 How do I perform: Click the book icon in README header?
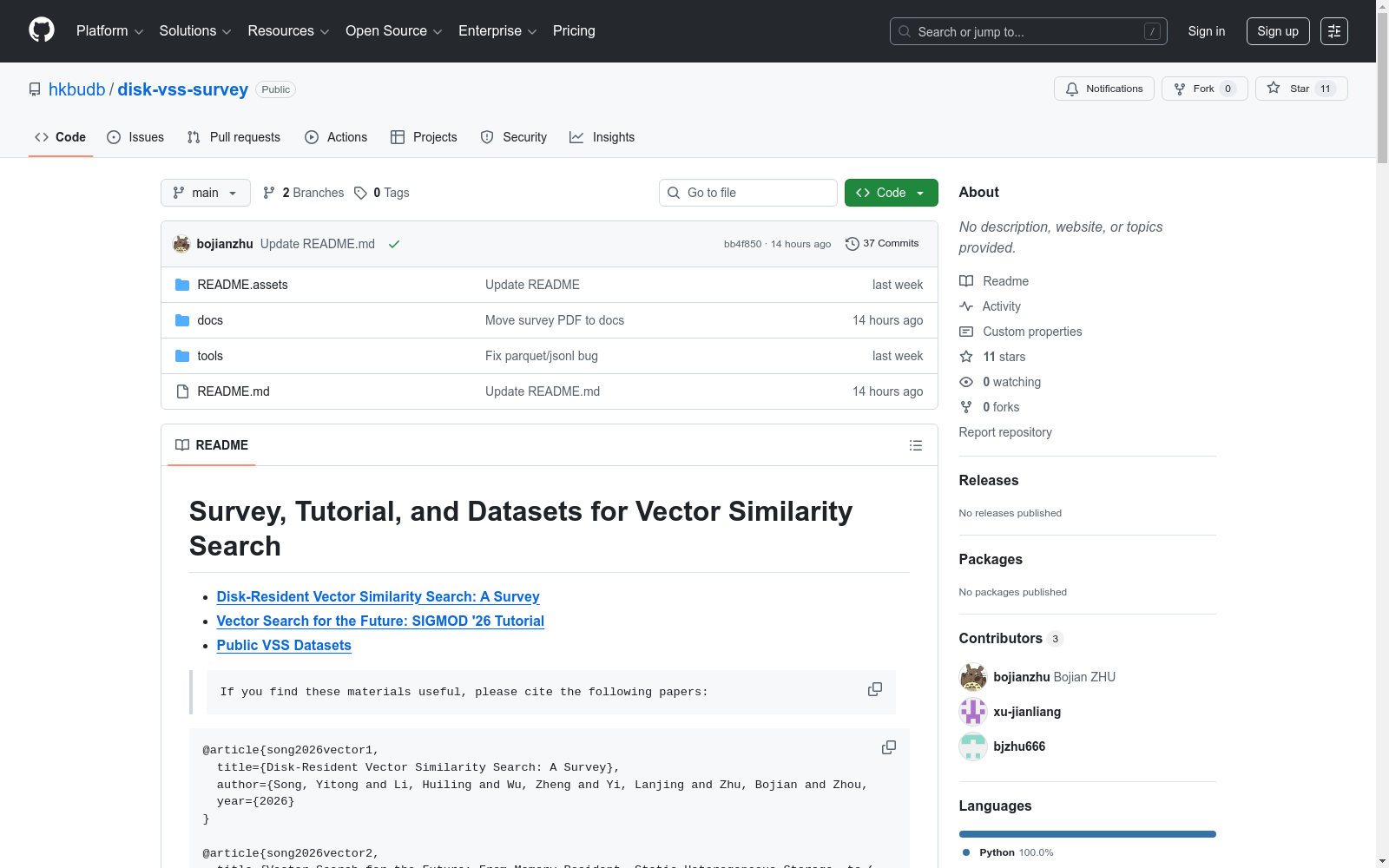182,445
